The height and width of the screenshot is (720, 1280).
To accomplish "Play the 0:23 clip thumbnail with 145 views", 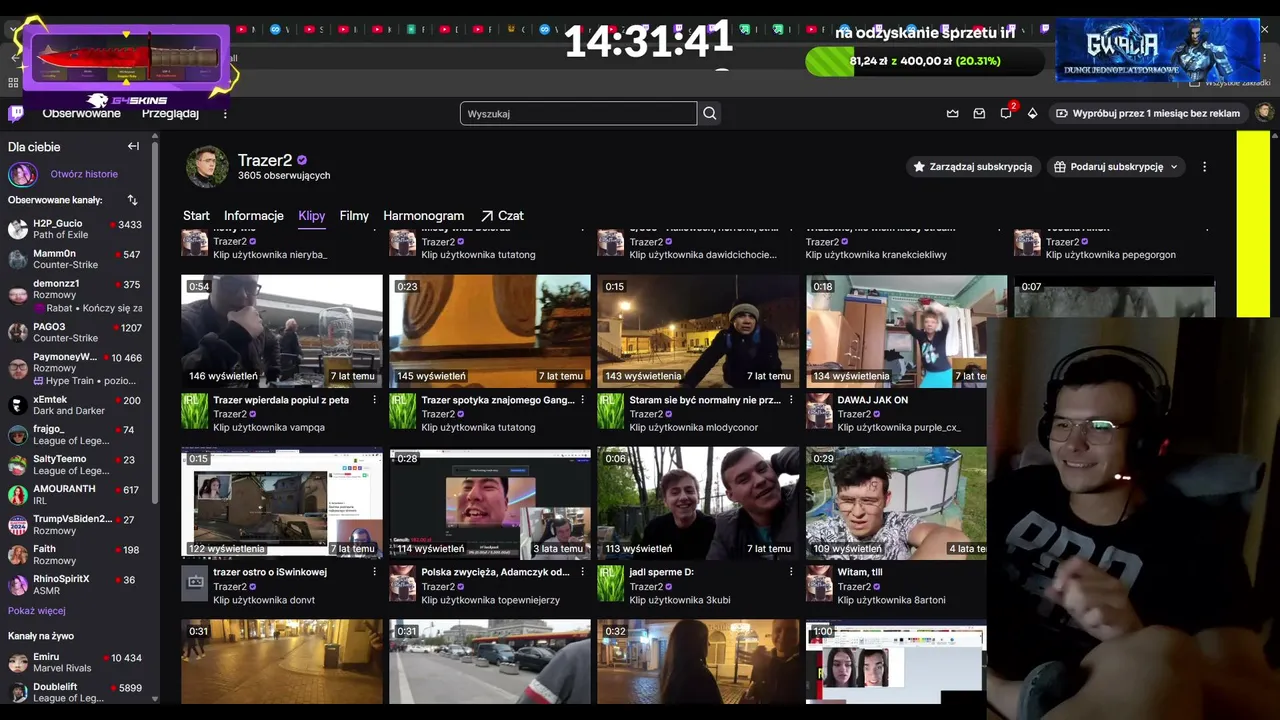I will click(490, 332).
